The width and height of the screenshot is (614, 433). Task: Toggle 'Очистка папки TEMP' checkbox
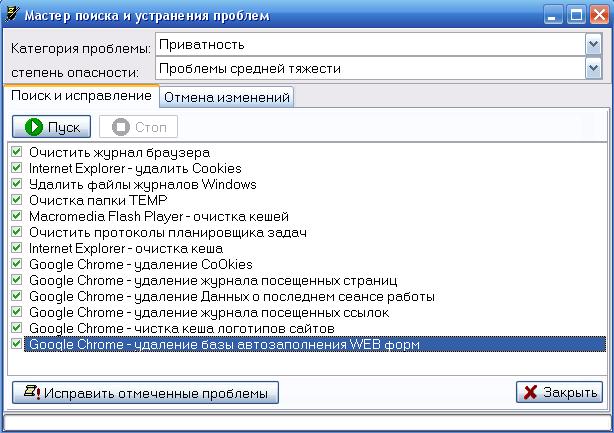click(x=16, y=200)
